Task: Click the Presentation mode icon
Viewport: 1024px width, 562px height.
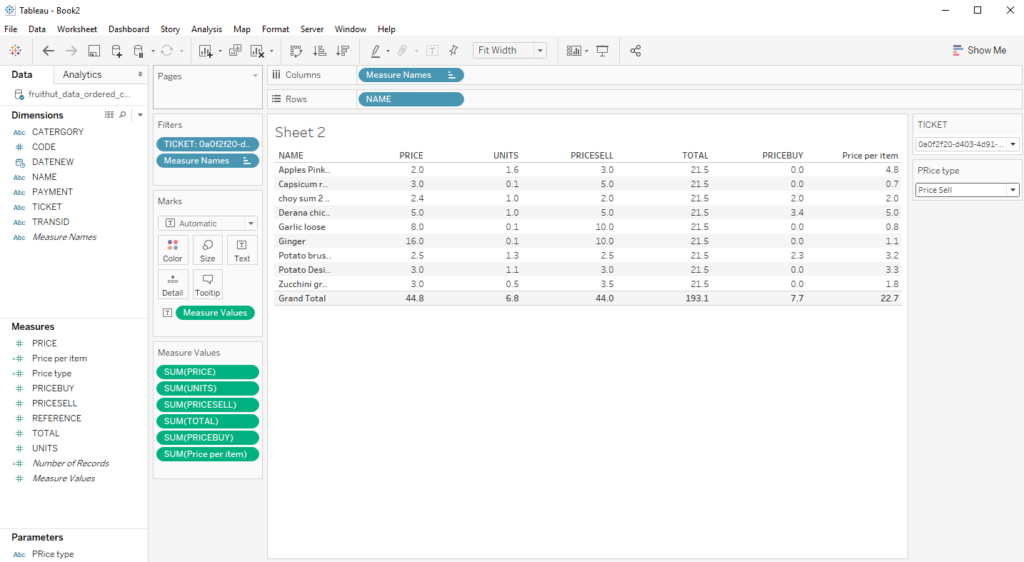Action: click(603, 50)
